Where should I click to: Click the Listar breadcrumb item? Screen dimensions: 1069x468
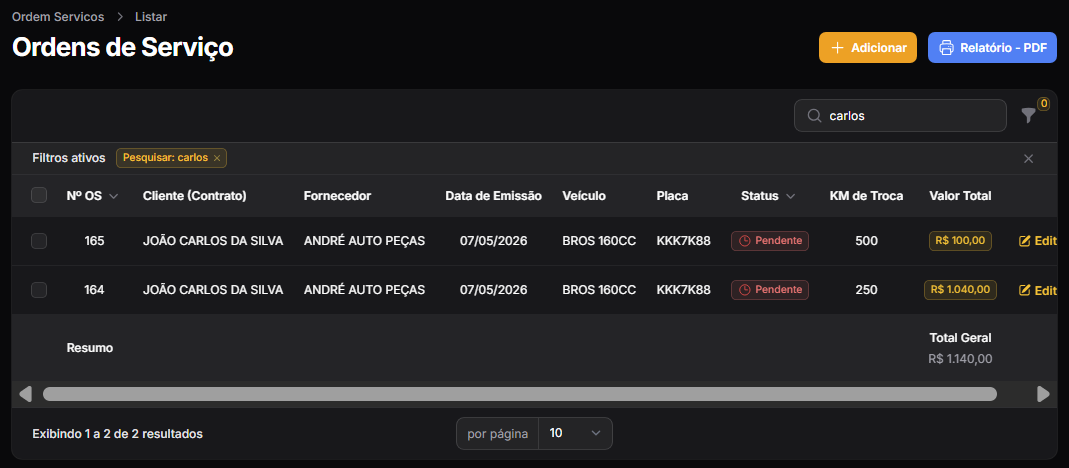151,16
